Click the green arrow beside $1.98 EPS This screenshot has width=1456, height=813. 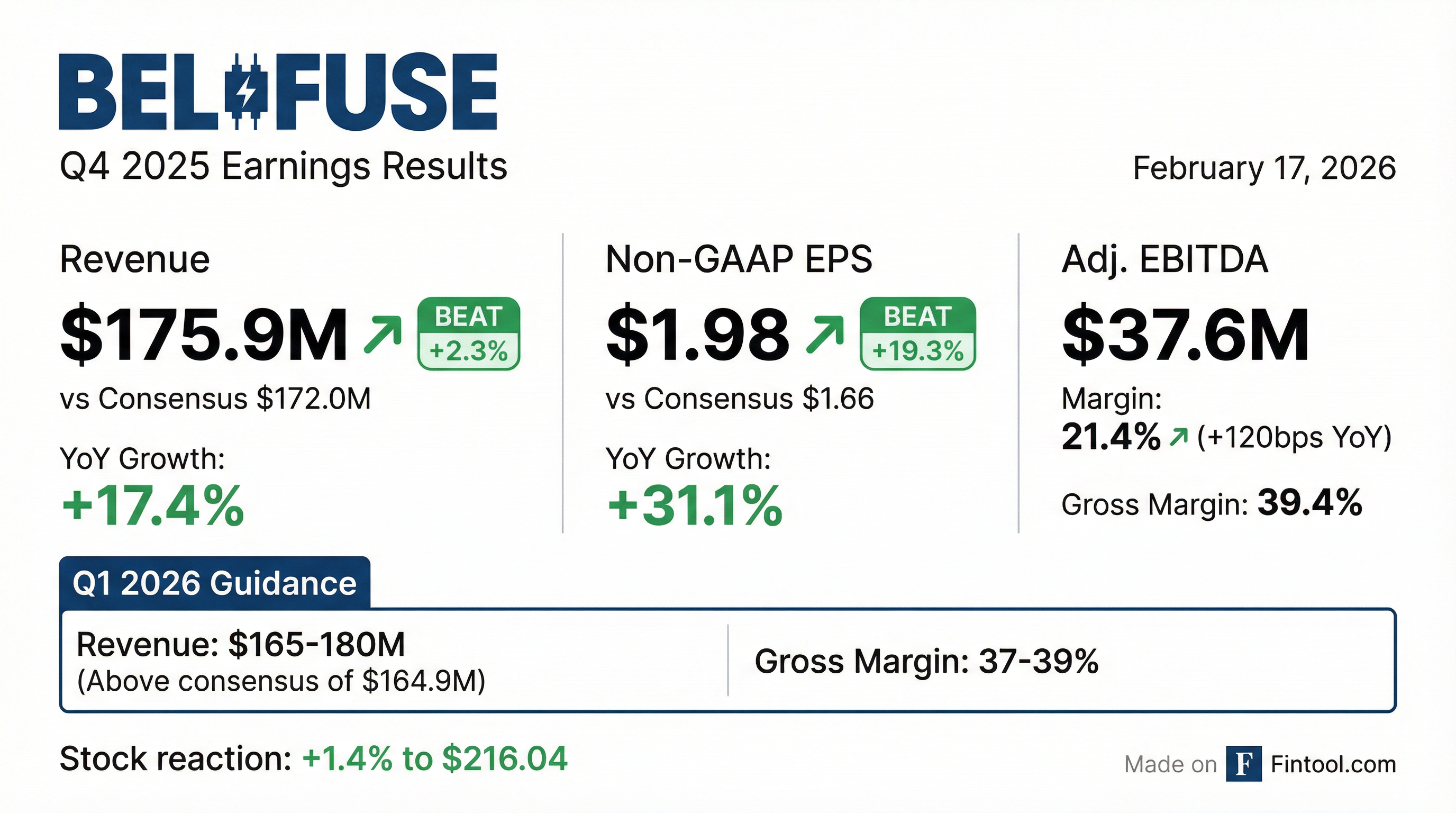[825, 334]
